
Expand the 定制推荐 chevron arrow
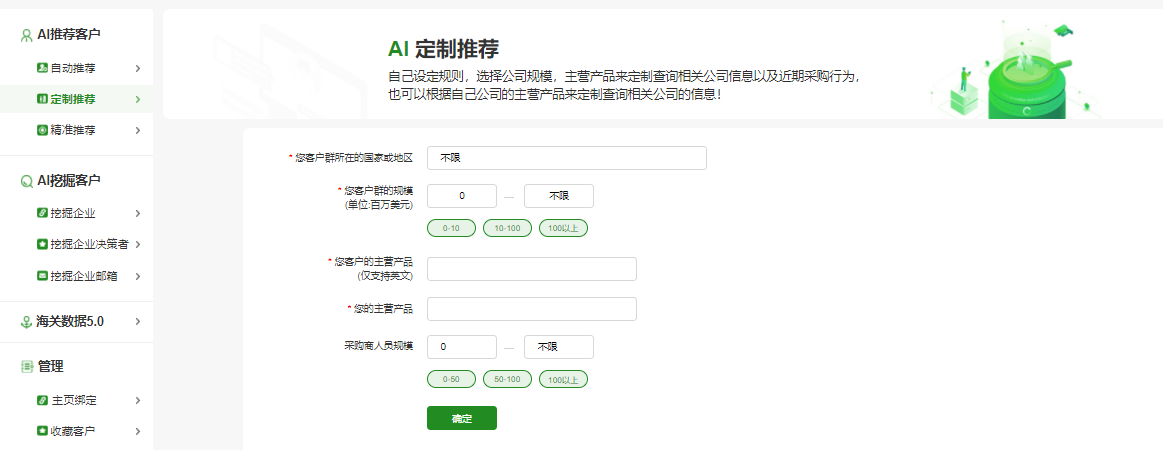coord(137,99)
